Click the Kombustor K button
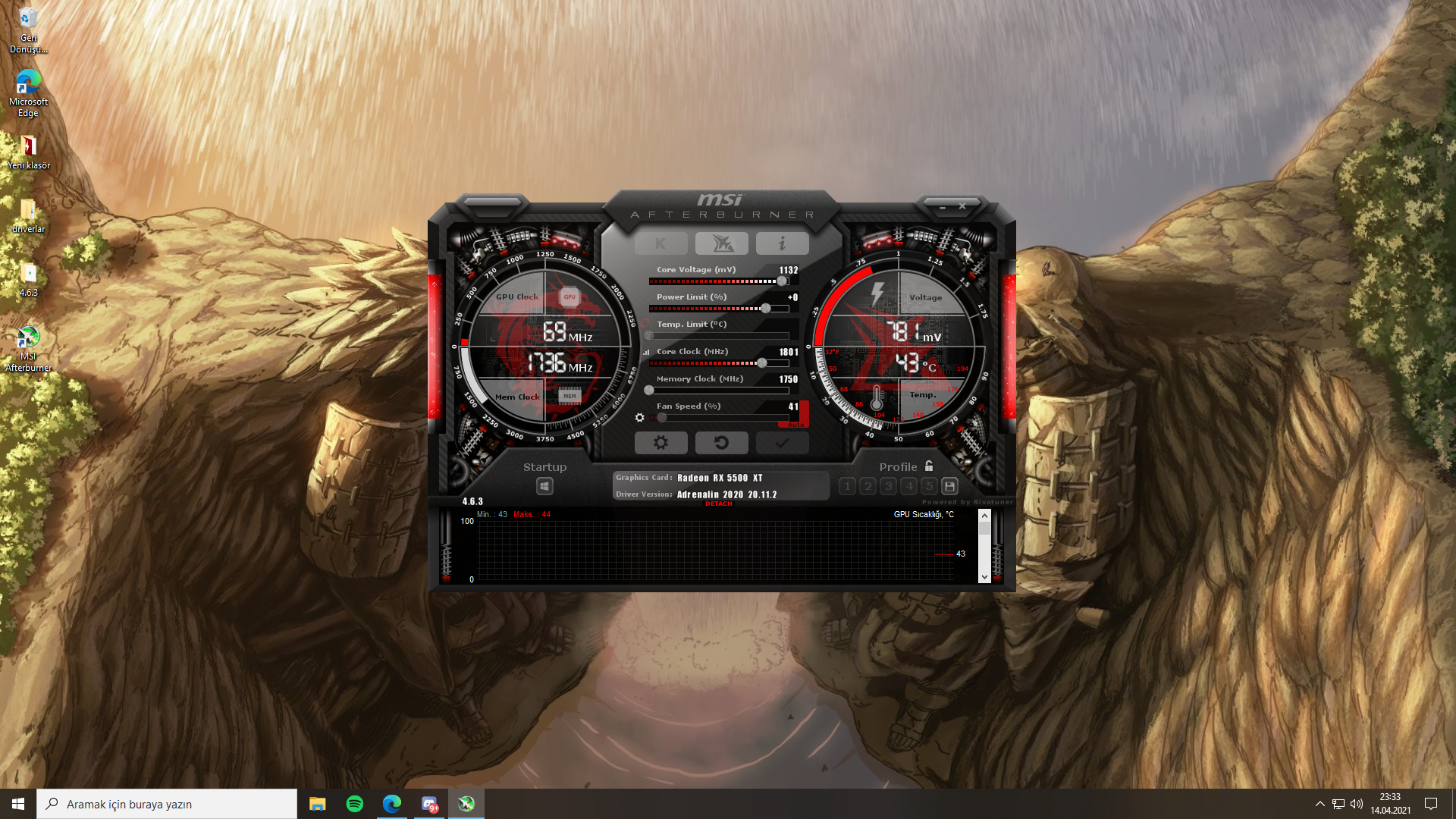The image size is (1456, 819). point(661,243)
